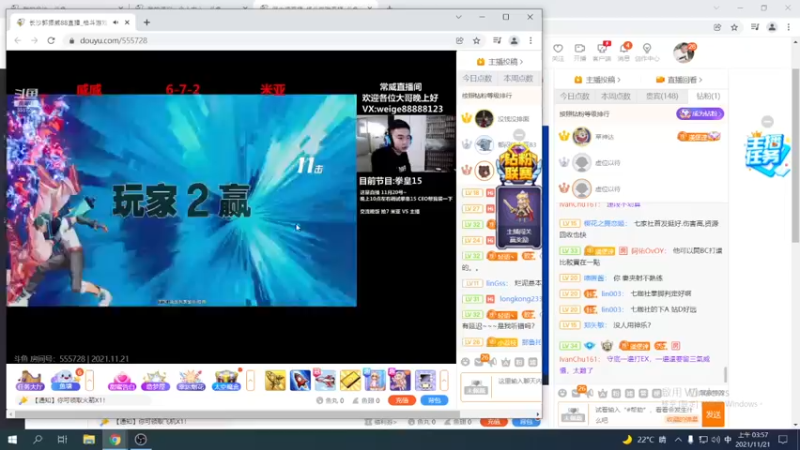Viewport: 800px width, 450px height.
Task: Click the back window chat input field
Action: click(x=644, y=415)
